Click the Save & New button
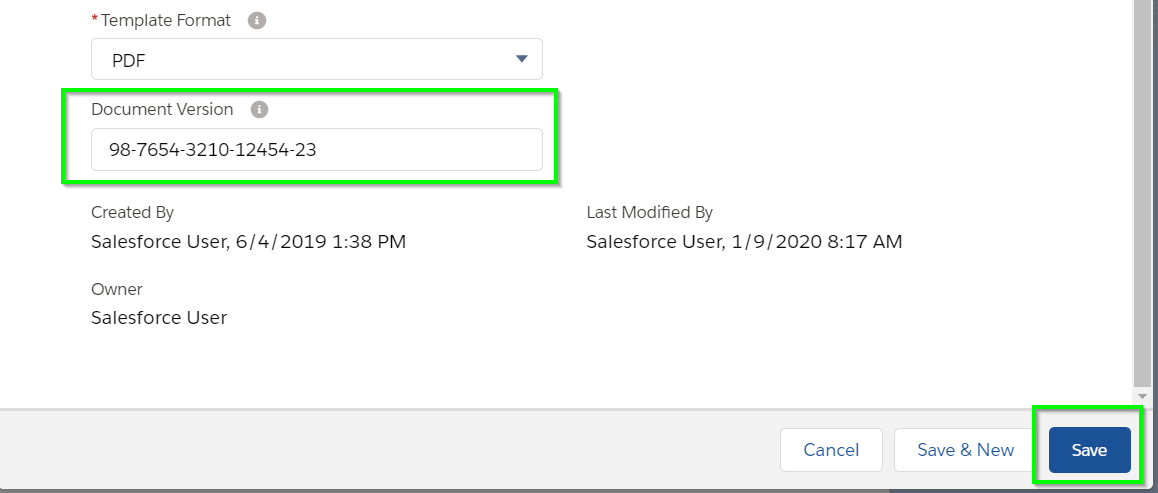 (x=965, y=449)
